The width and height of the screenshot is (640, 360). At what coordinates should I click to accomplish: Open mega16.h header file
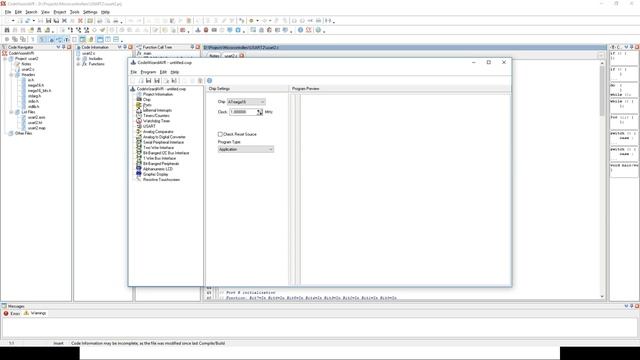pyautogui.click(x=35, y=85)
